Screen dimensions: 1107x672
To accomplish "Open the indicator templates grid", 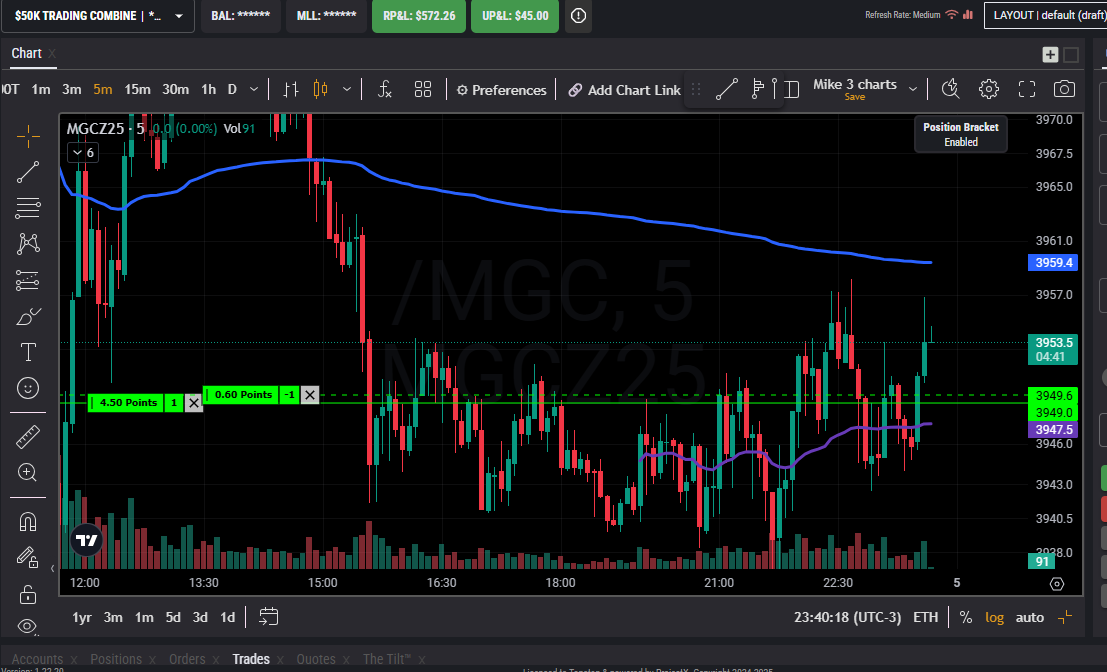I will [x=423, y=90].
